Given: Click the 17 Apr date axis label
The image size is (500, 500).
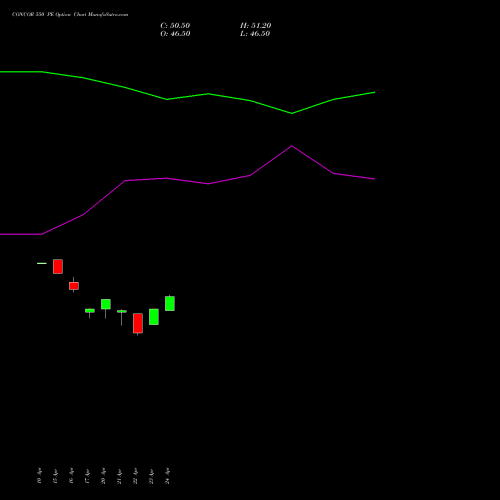Looking at the screenshot, I should pos(87,476).
